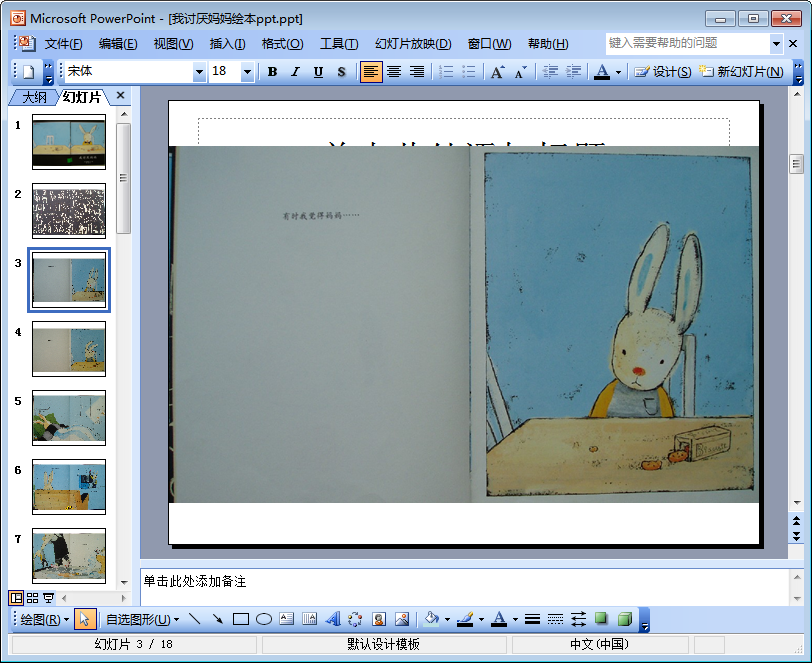Image resolution: width=812 pixels, height=663 pixels.
Task: Open the 窗口 (Window) menu
Action: [x=489, y=44]
